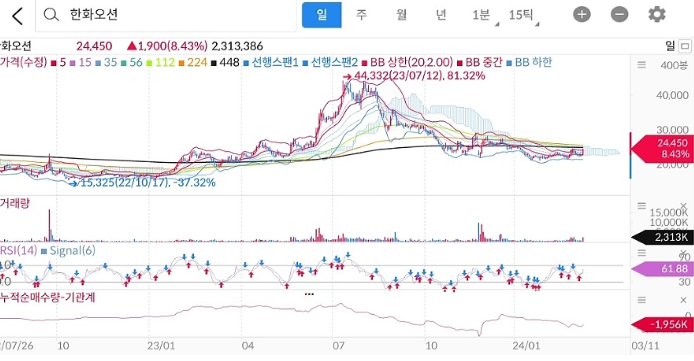
Task: Switch to the 년 yearly chart tab
Action: pos(441,15)
